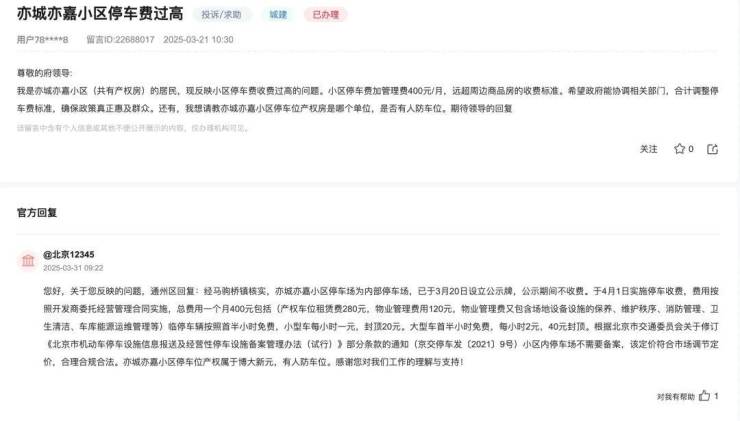Follow the post via 关注
The width and height of the screenshot is (740, 421).
pyautogui.click(x=648, y=149)
